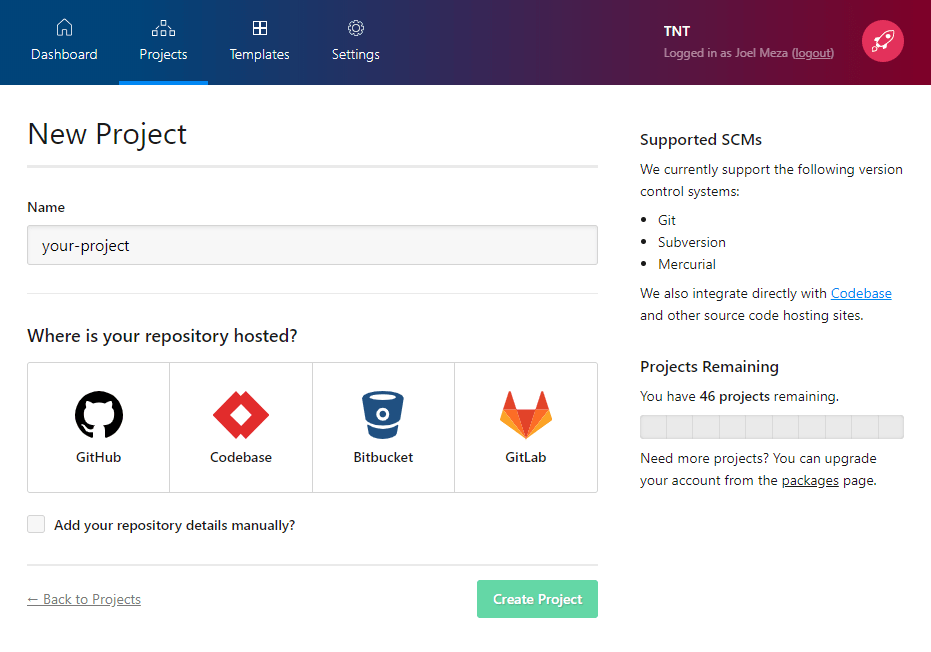
Task: Open the Dashboard nav label
Action: pyautogui.click(x=64, y=54)
